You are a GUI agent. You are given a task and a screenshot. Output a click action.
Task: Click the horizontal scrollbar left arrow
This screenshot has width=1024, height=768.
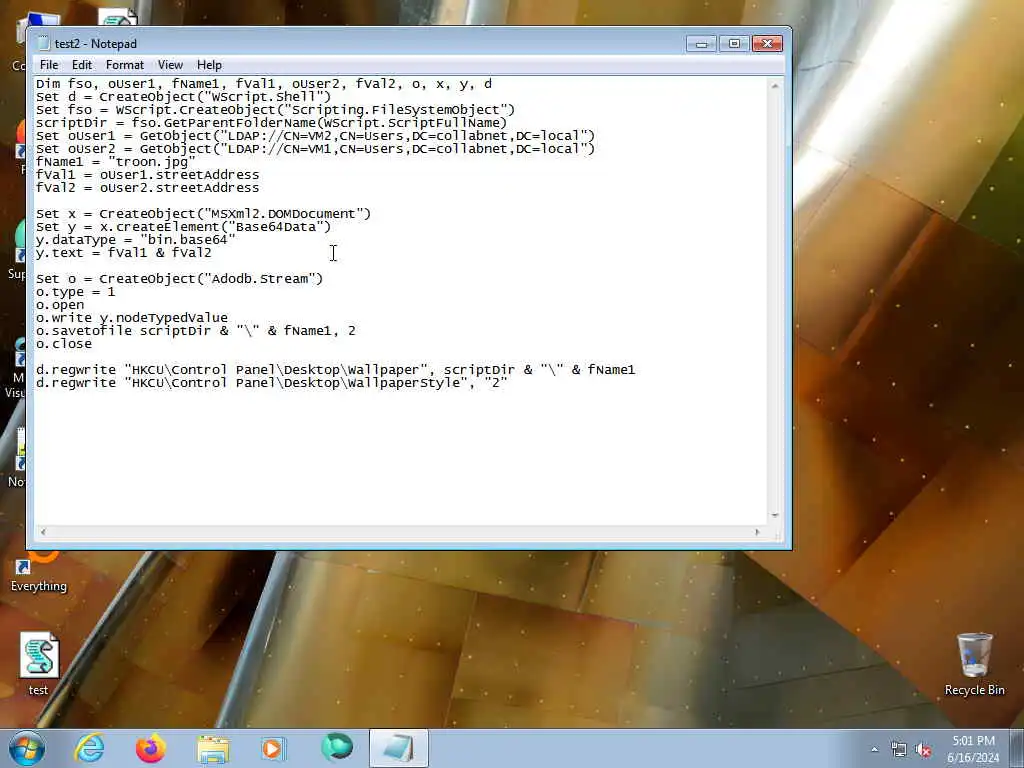point(43,532)
